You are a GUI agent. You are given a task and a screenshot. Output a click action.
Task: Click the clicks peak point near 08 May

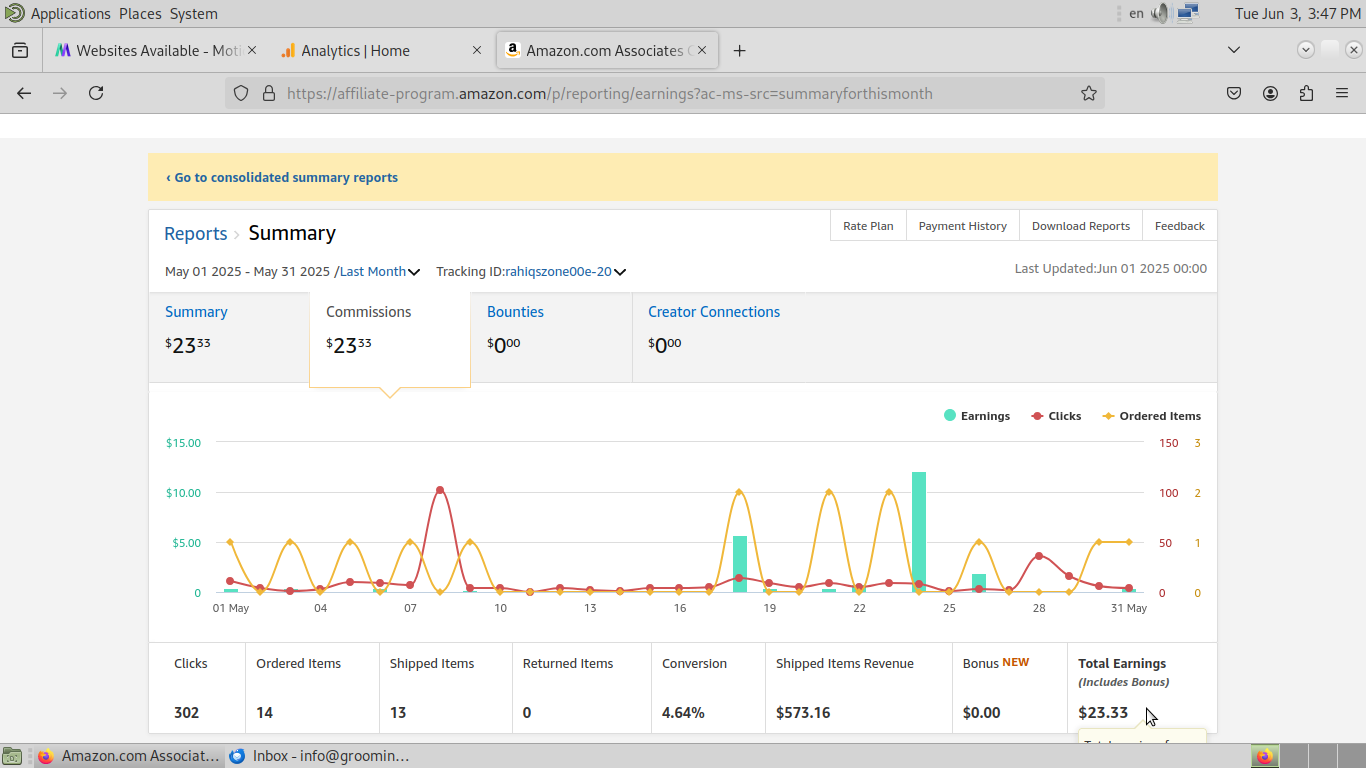click(440, 490)
